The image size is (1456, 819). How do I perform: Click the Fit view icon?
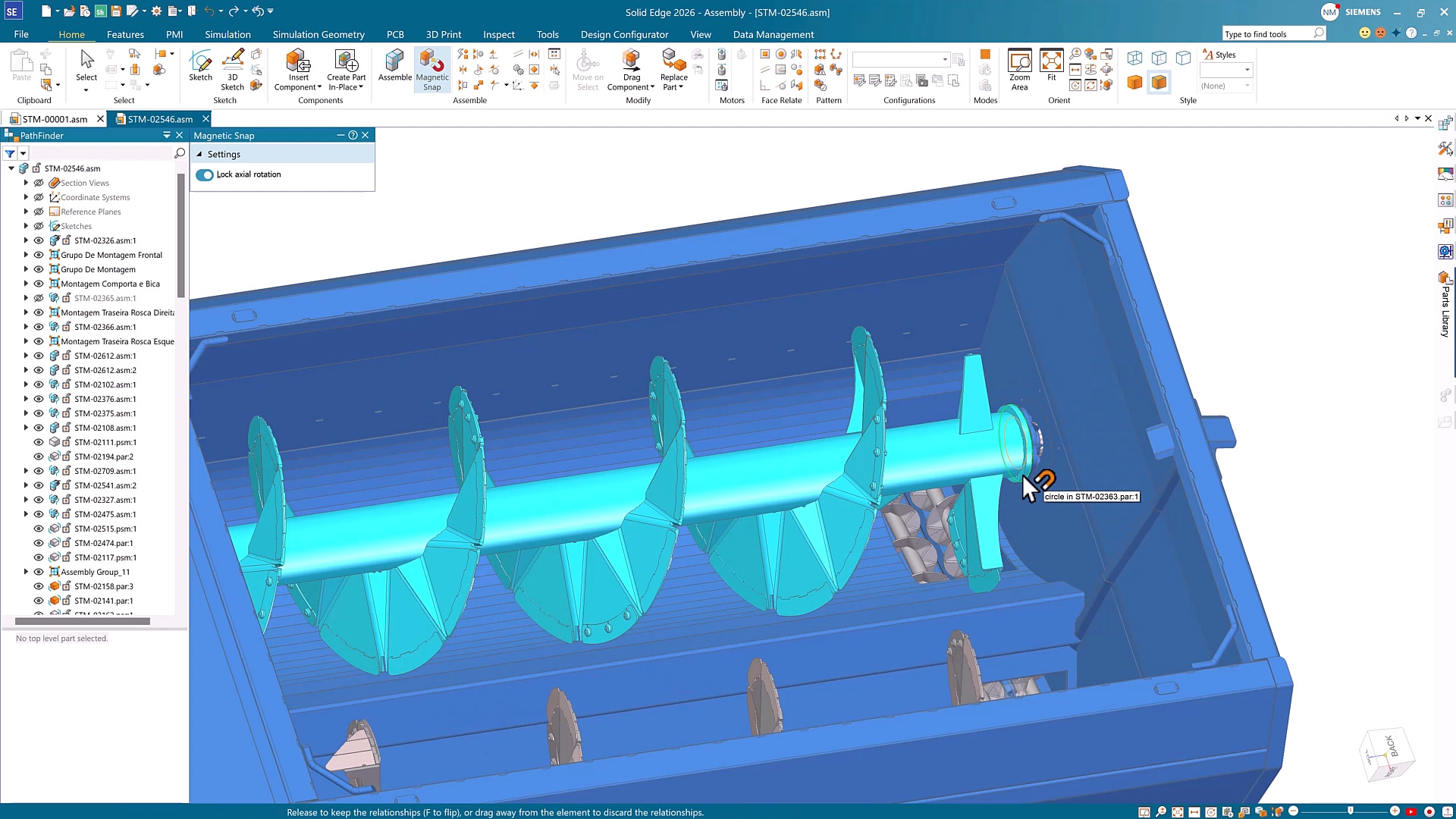pos(1052,67)
